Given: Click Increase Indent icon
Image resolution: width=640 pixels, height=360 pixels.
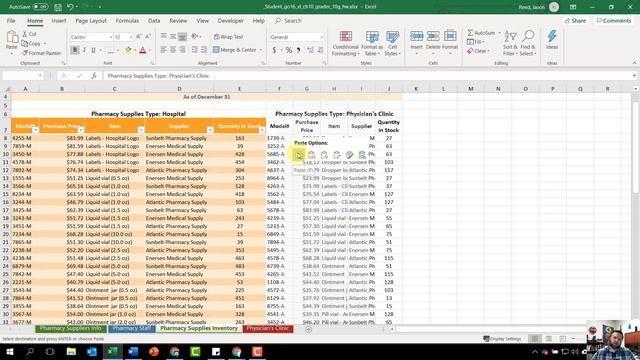Looking at the screenshot, I should click(x=204, y=50).
